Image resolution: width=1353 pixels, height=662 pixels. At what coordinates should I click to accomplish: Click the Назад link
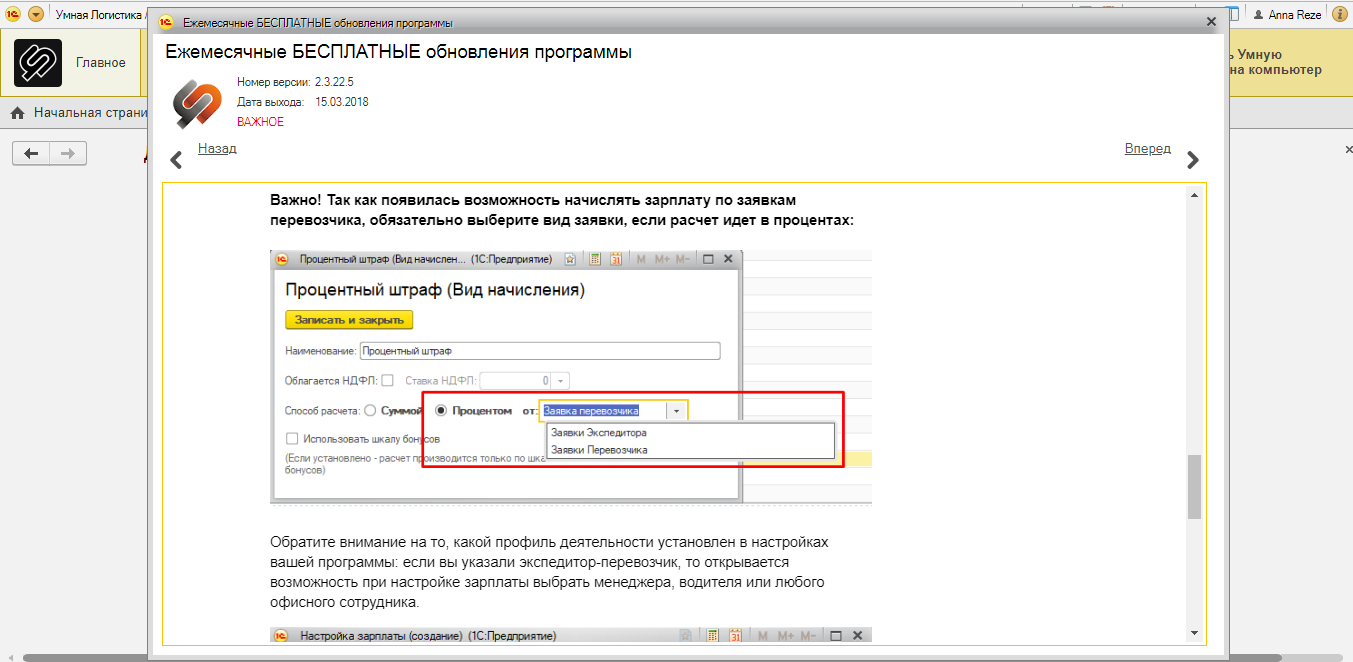(x=217, y=148)
